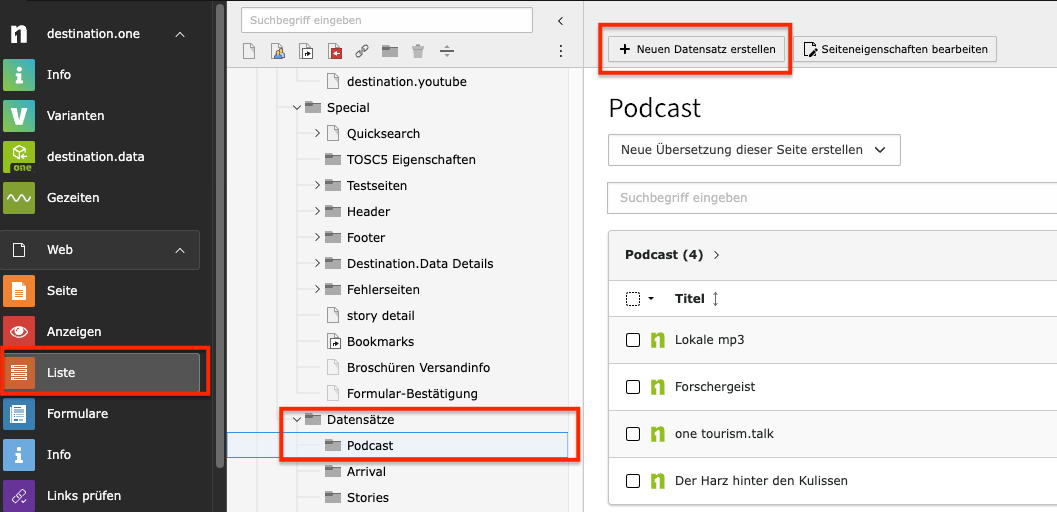Click Neuen Datensatz erstellen button
Screen dimensions: 1057x512
point(697,49)
